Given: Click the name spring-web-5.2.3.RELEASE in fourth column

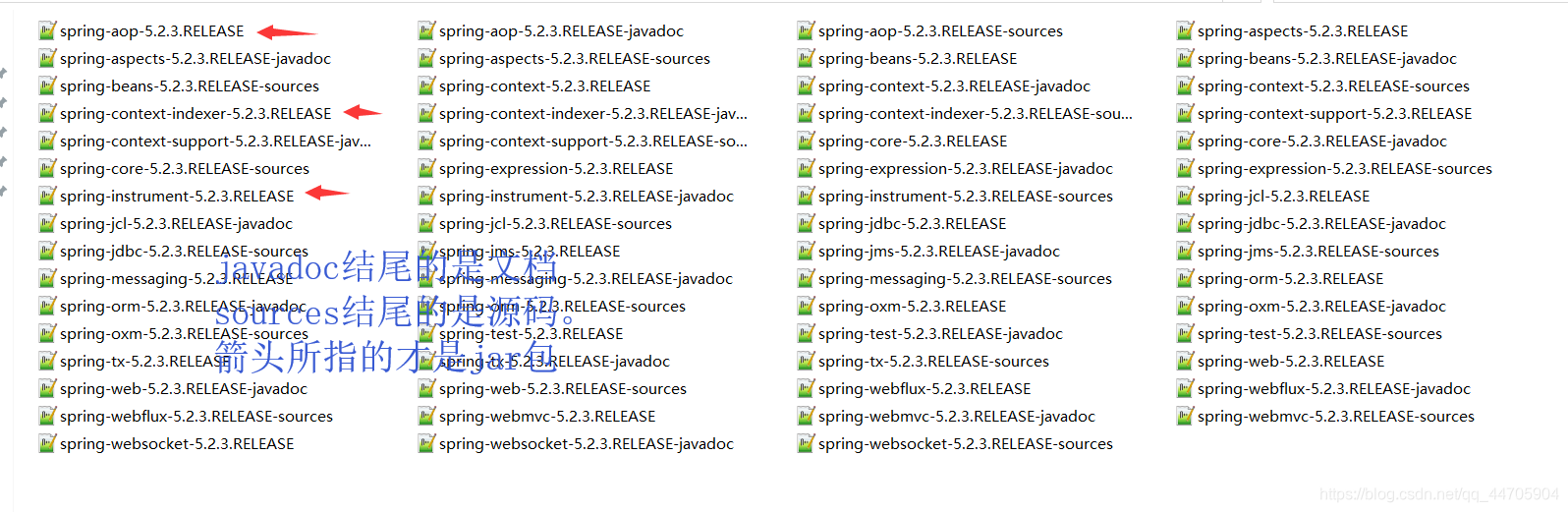Looking at the screenshot, I should (1291, 362).
